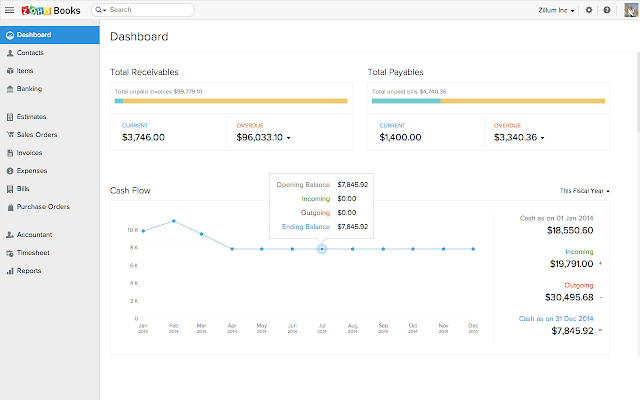Click the Incoming total $19,791.00
640x400 pixels.
tap(571, 264)
